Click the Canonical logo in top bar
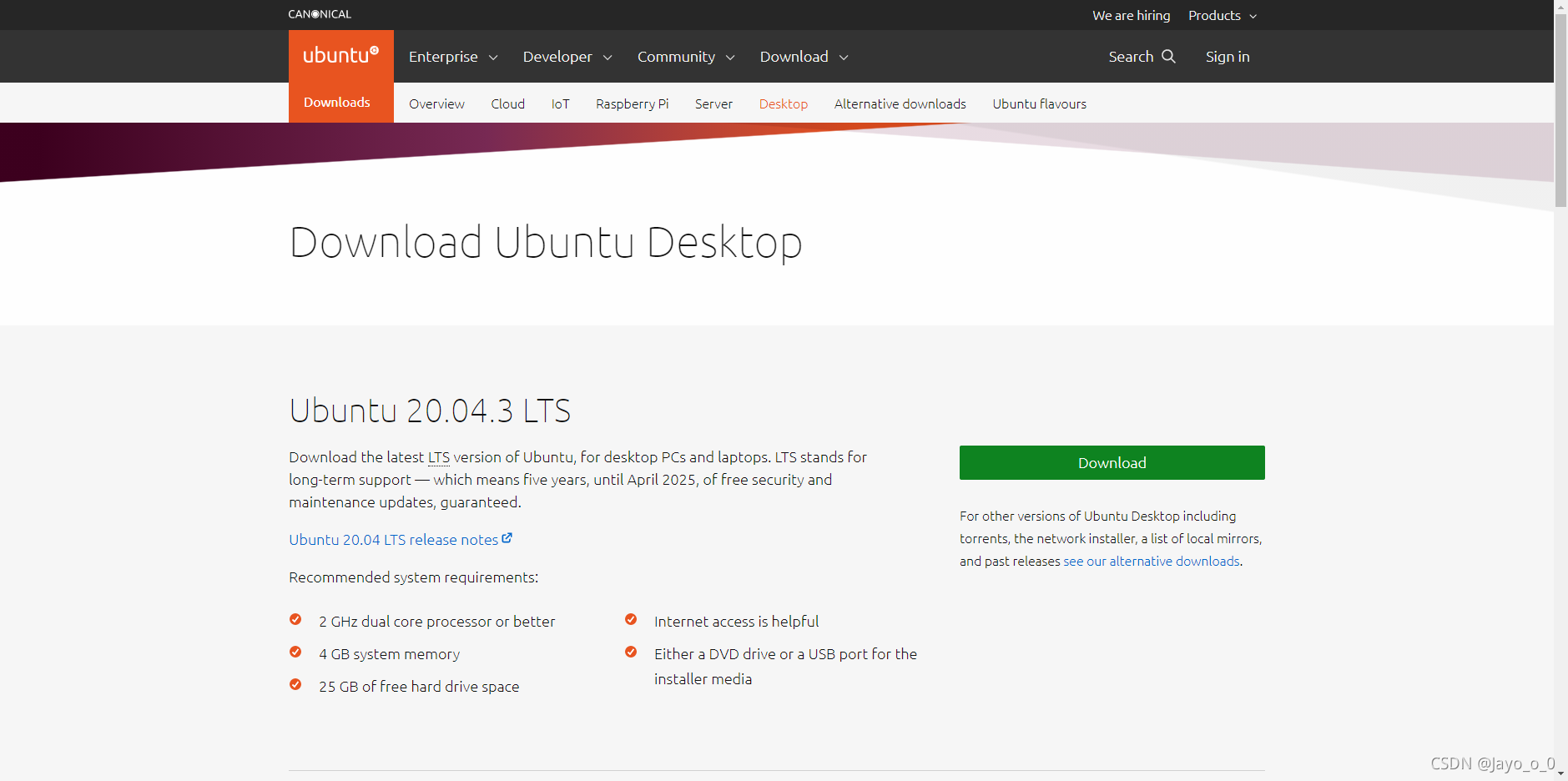 pos(320,14)
